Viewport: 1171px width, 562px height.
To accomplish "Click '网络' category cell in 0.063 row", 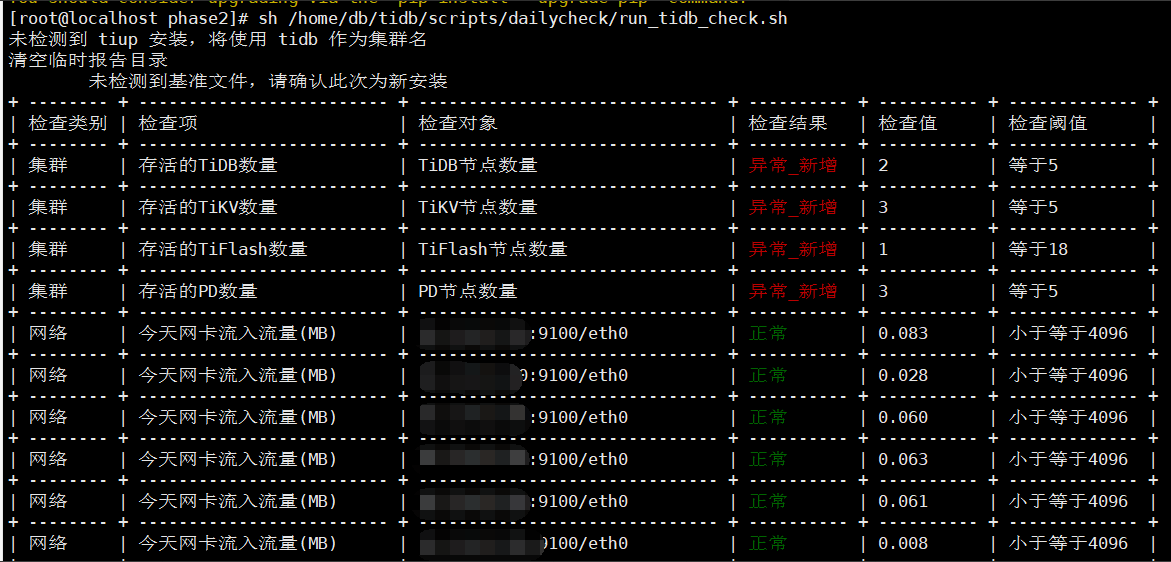I will 48,458.
